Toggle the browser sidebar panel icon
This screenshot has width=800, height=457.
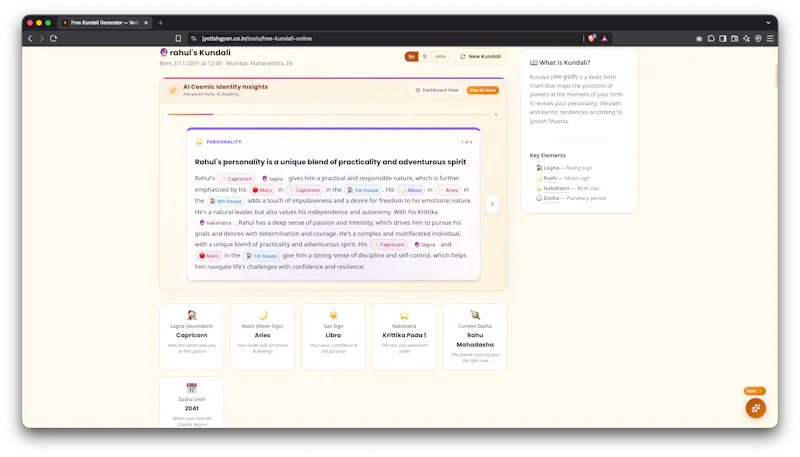(722, 38)
